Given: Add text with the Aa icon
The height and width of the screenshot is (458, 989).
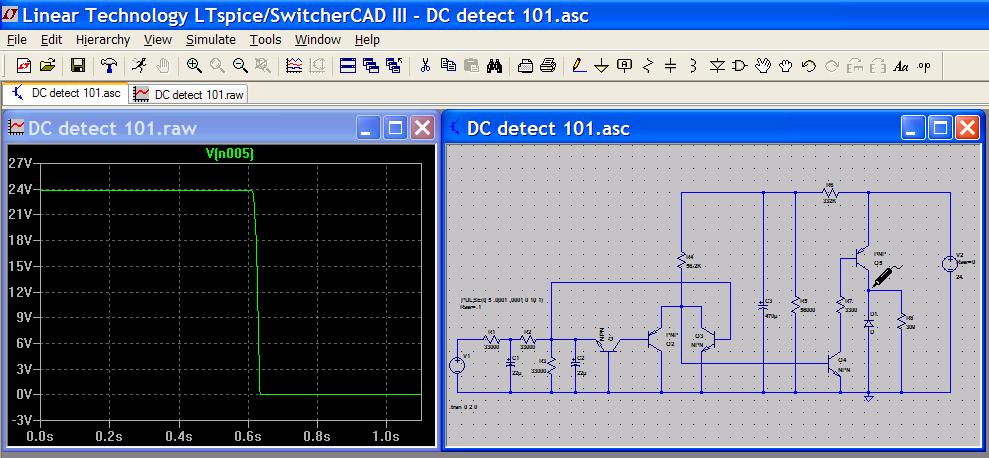Looking at the screenshot, I should point(901,65).
